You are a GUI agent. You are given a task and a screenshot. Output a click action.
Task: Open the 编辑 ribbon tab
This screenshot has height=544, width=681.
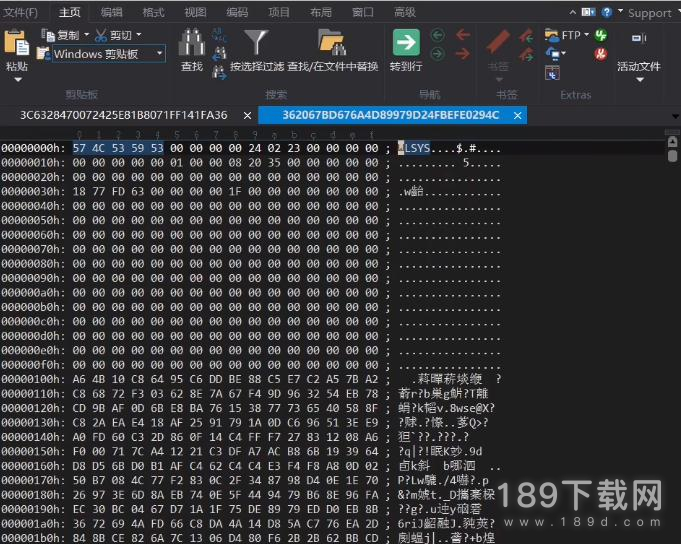click(112, 13)
